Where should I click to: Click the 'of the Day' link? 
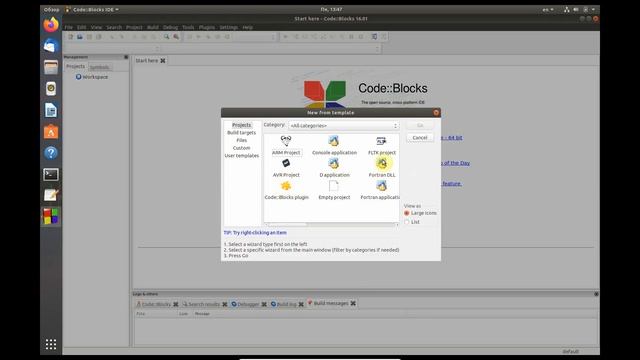[456, 163]
